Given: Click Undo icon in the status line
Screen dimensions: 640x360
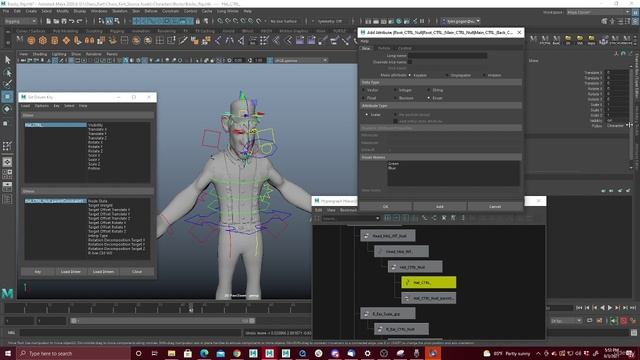Looking at the screenshot, I should point(72,21).
